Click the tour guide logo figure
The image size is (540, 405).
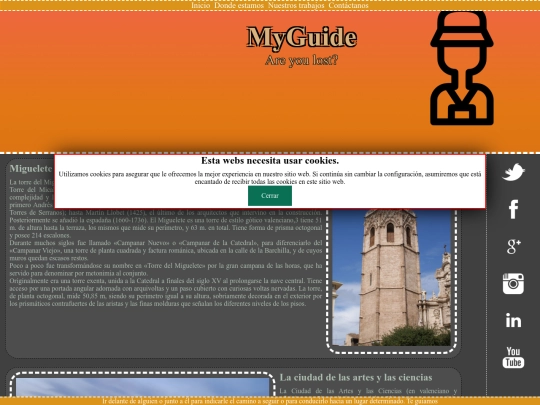[x=461, y=68]
